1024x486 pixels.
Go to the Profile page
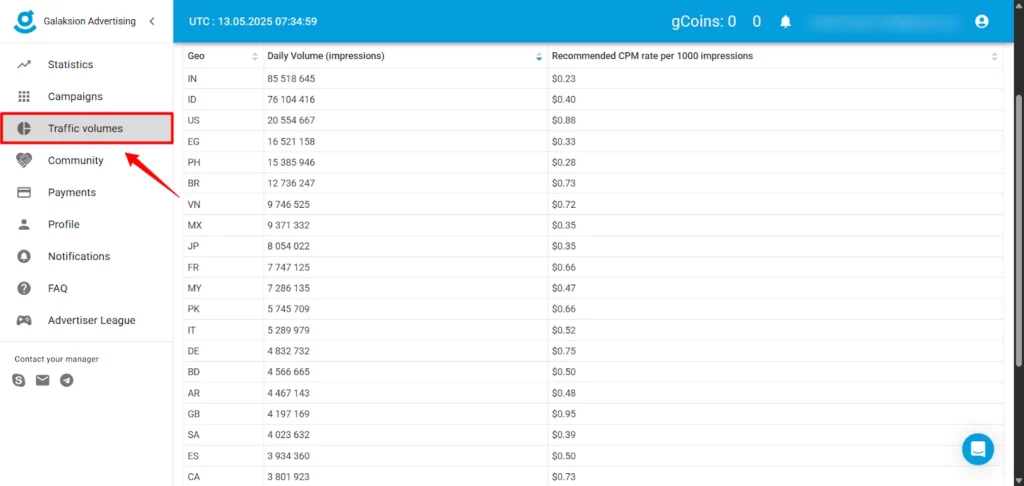point(63,225)
